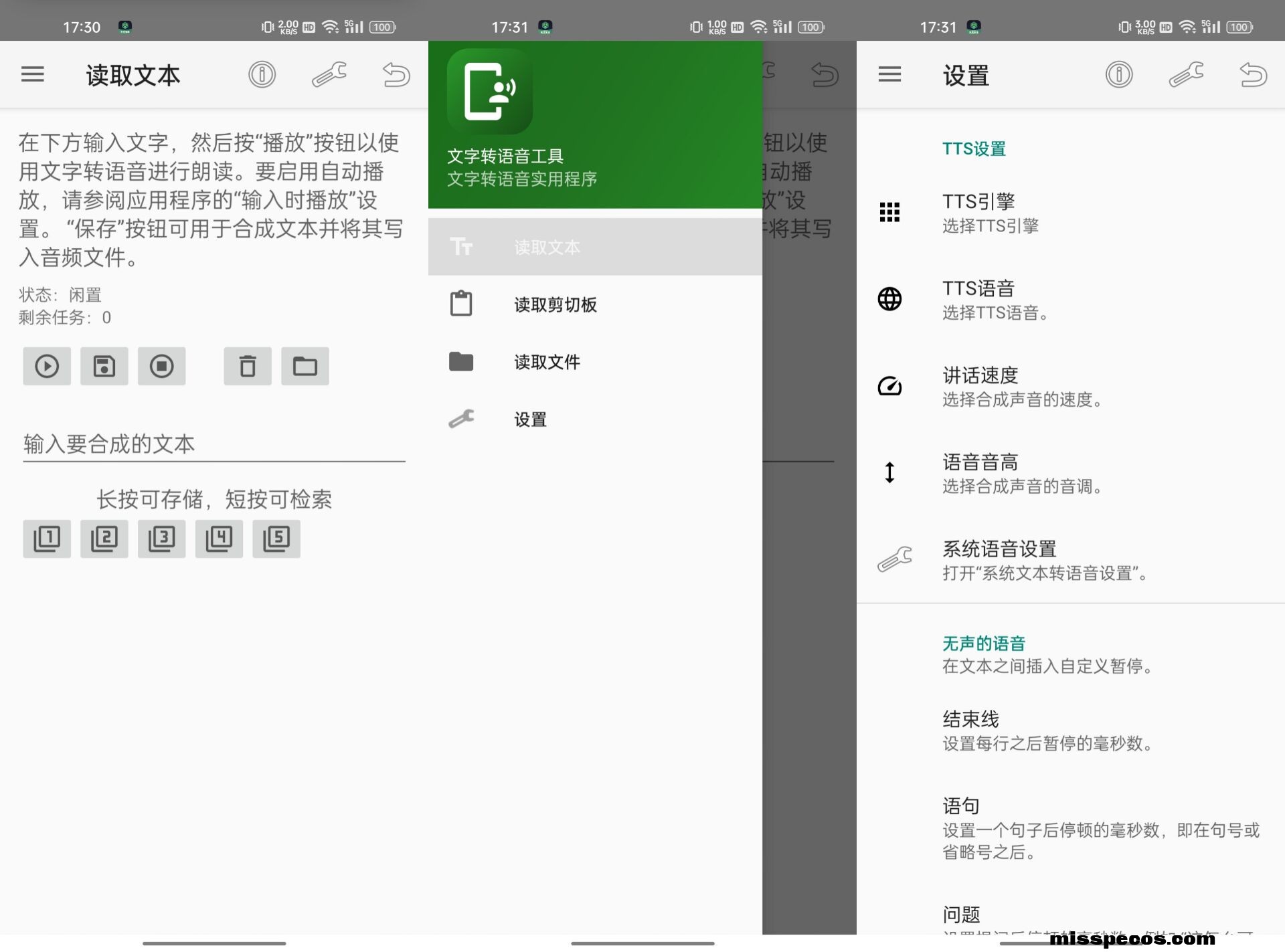1285x952 pixels.
Task: Click back arrow on 设置 screen
Action: [1253, 74]
